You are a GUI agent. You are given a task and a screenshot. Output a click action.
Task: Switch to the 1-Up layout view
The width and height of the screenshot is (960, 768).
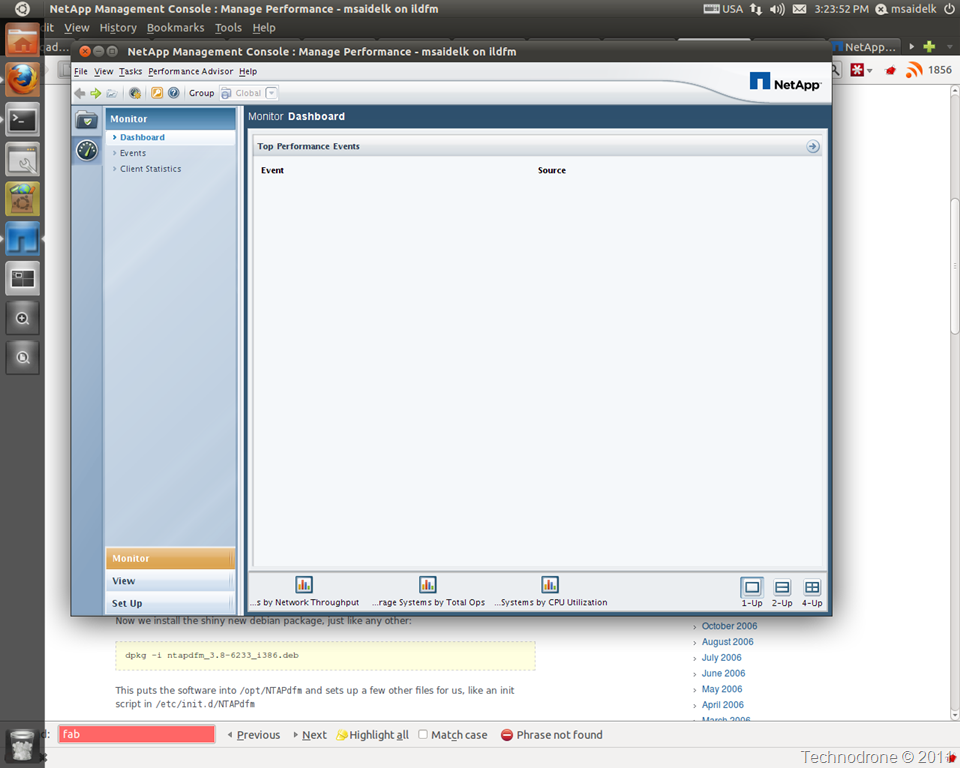752,588
